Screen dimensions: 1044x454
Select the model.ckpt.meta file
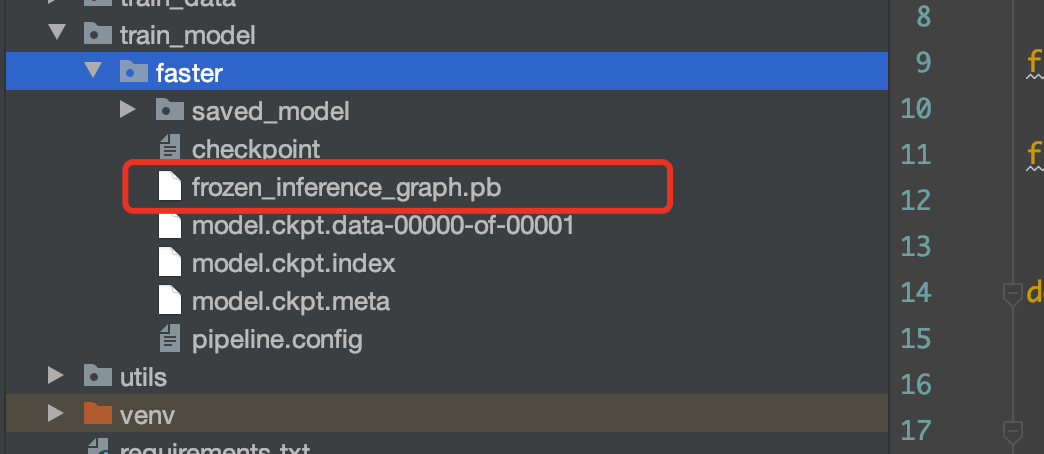tap(291, 302)
